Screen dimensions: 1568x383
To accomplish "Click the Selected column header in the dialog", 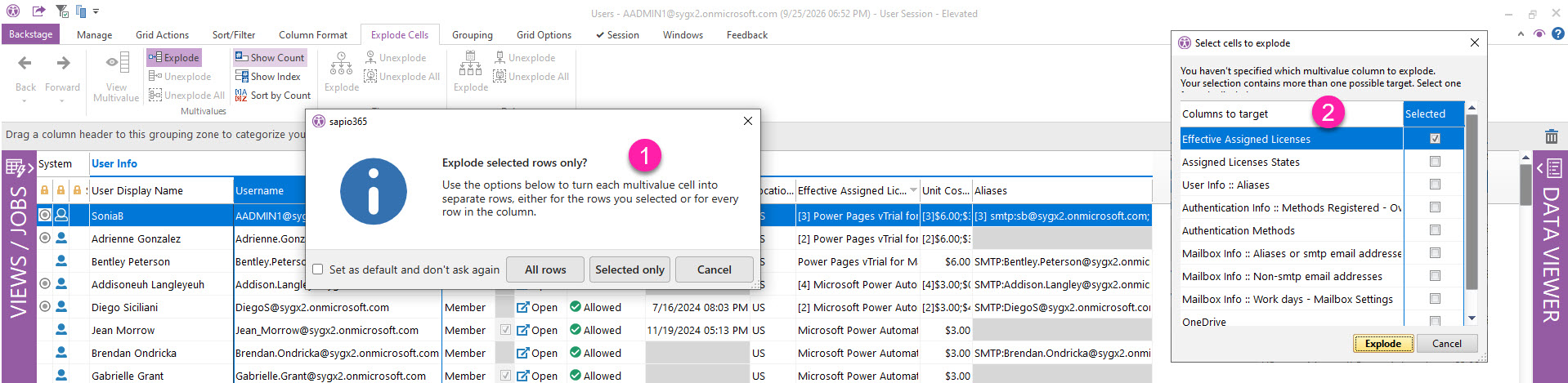I will (1434, 114).
